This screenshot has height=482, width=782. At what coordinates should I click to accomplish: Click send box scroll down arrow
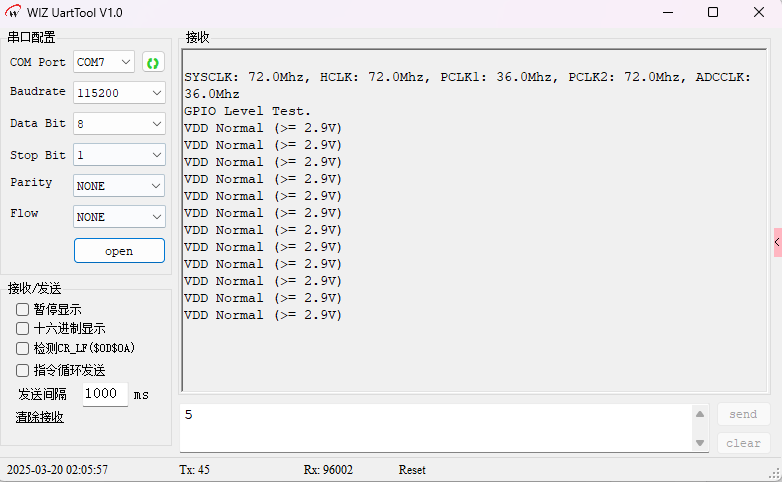700,442
